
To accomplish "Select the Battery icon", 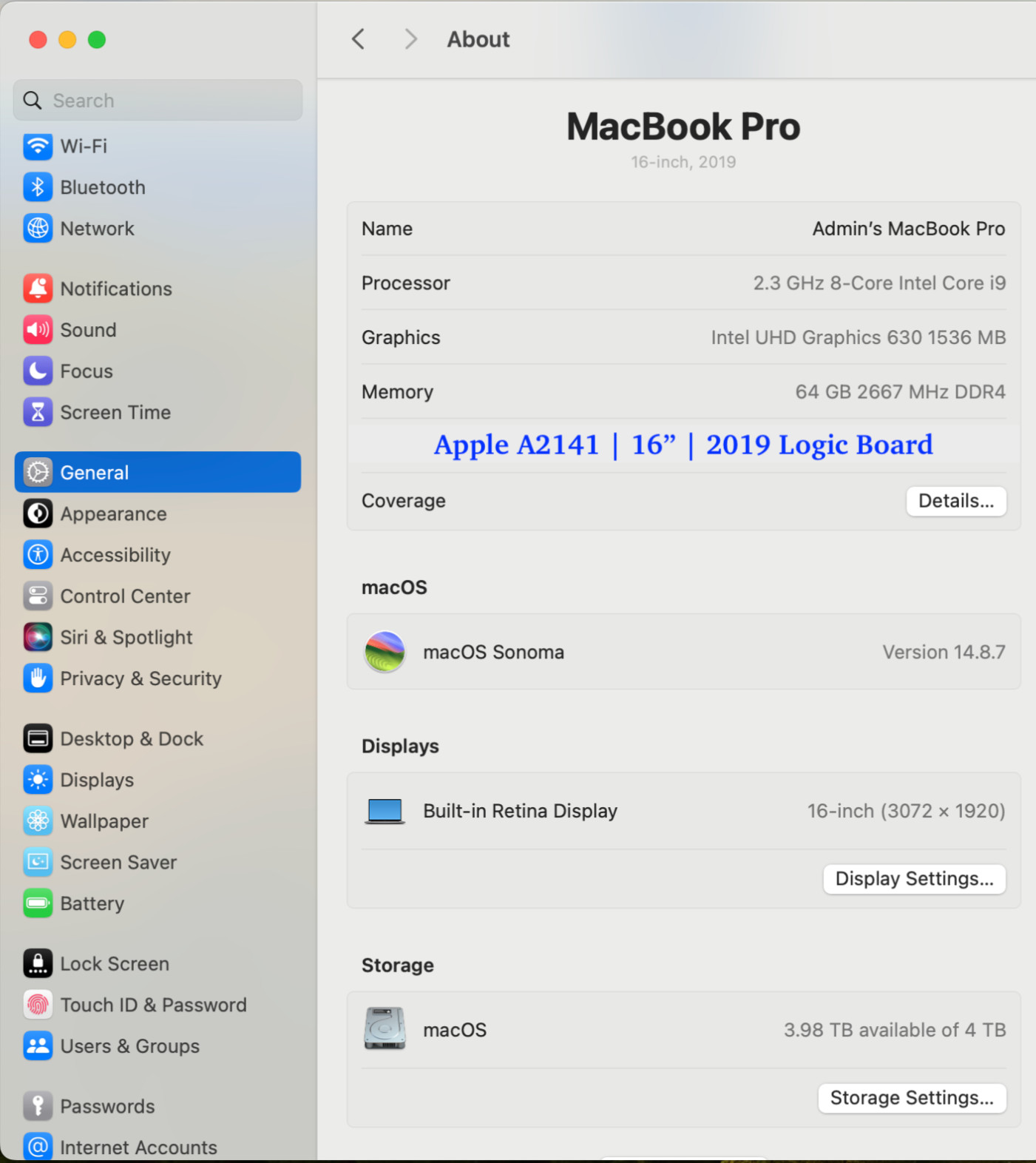I will tap(38, 903).
